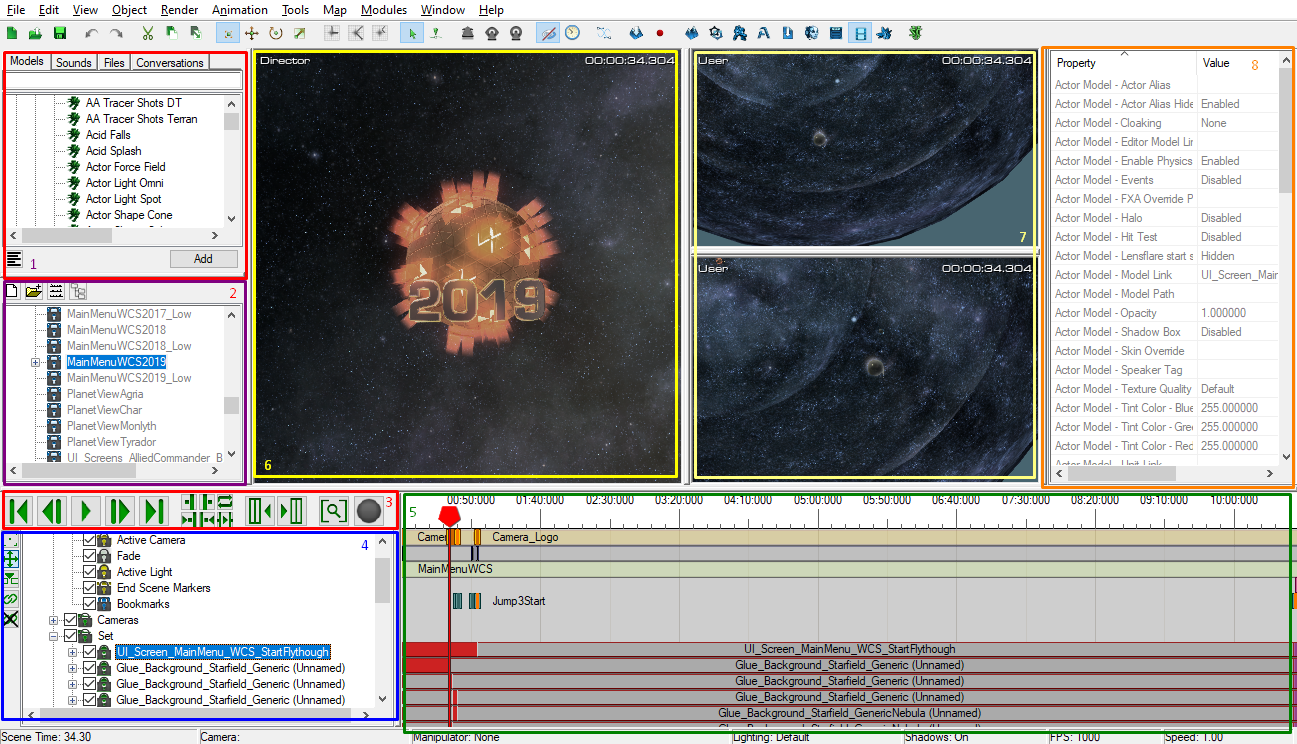1297x744 pixels.
Task: Open the Animation menu
Action: coord(239,10)
